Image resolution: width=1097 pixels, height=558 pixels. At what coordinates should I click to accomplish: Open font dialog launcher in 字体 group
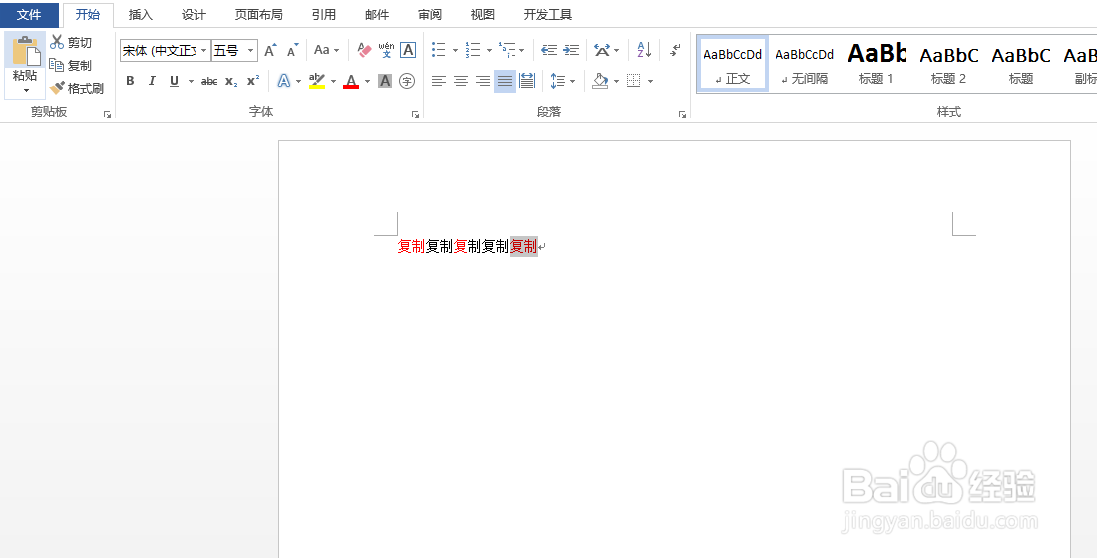click(416, 114)
